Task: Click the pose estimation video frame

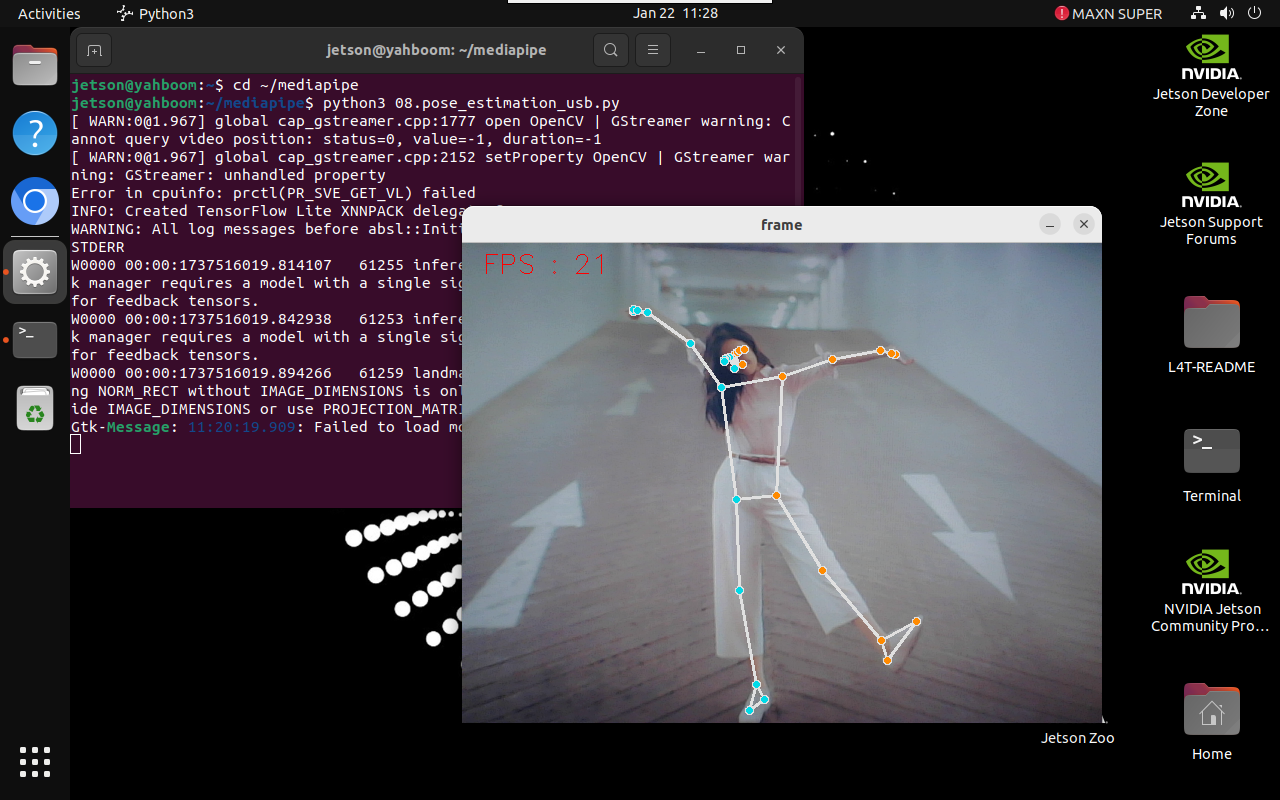Action: 782,483
